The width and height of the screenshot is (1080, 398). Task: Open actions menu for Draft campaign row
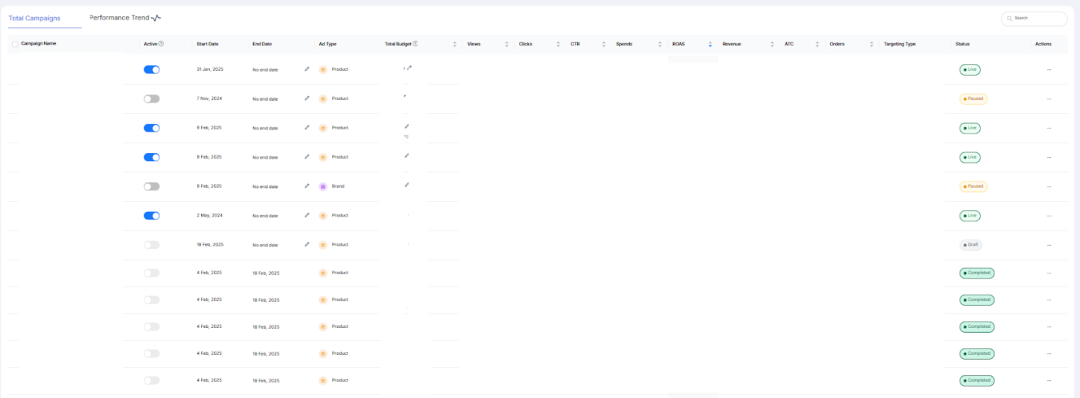tap(1049, 245)
